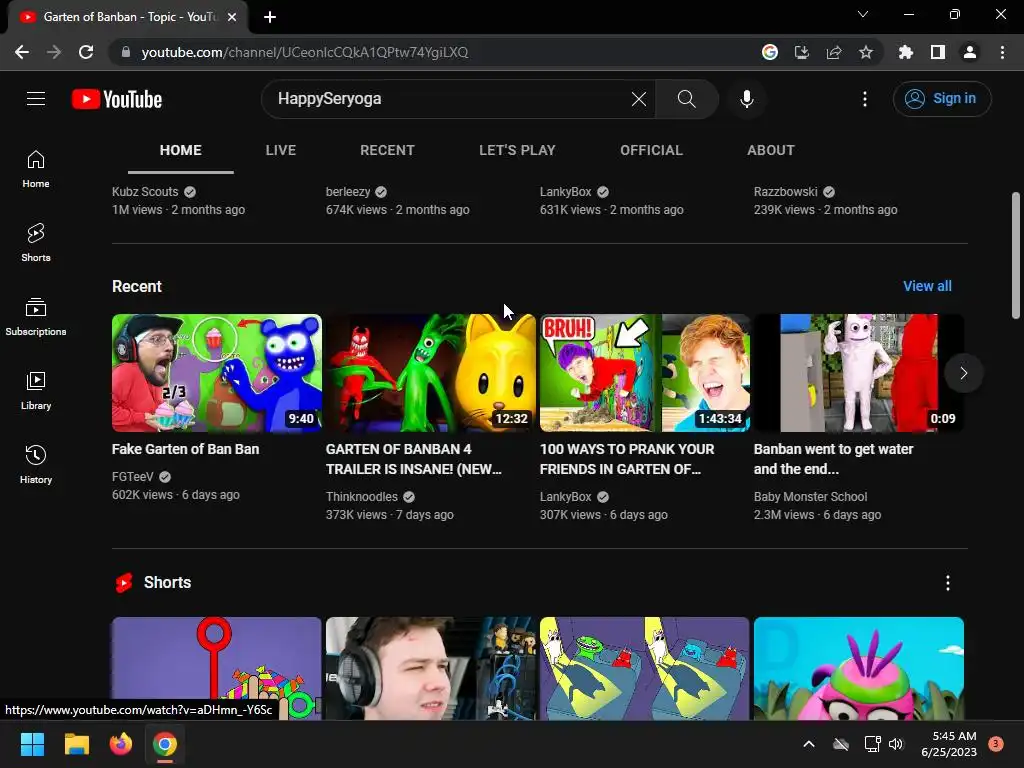The height and width of the screenshot is (768, 1024).
Task: Switch to the ABOUT tab
Action: tap(771, 150)
